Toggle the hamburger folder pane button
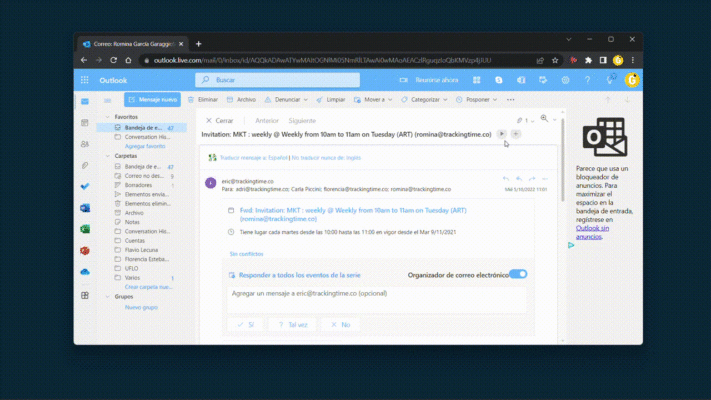This screenshot has height=400, width=711. pos(107,101)
